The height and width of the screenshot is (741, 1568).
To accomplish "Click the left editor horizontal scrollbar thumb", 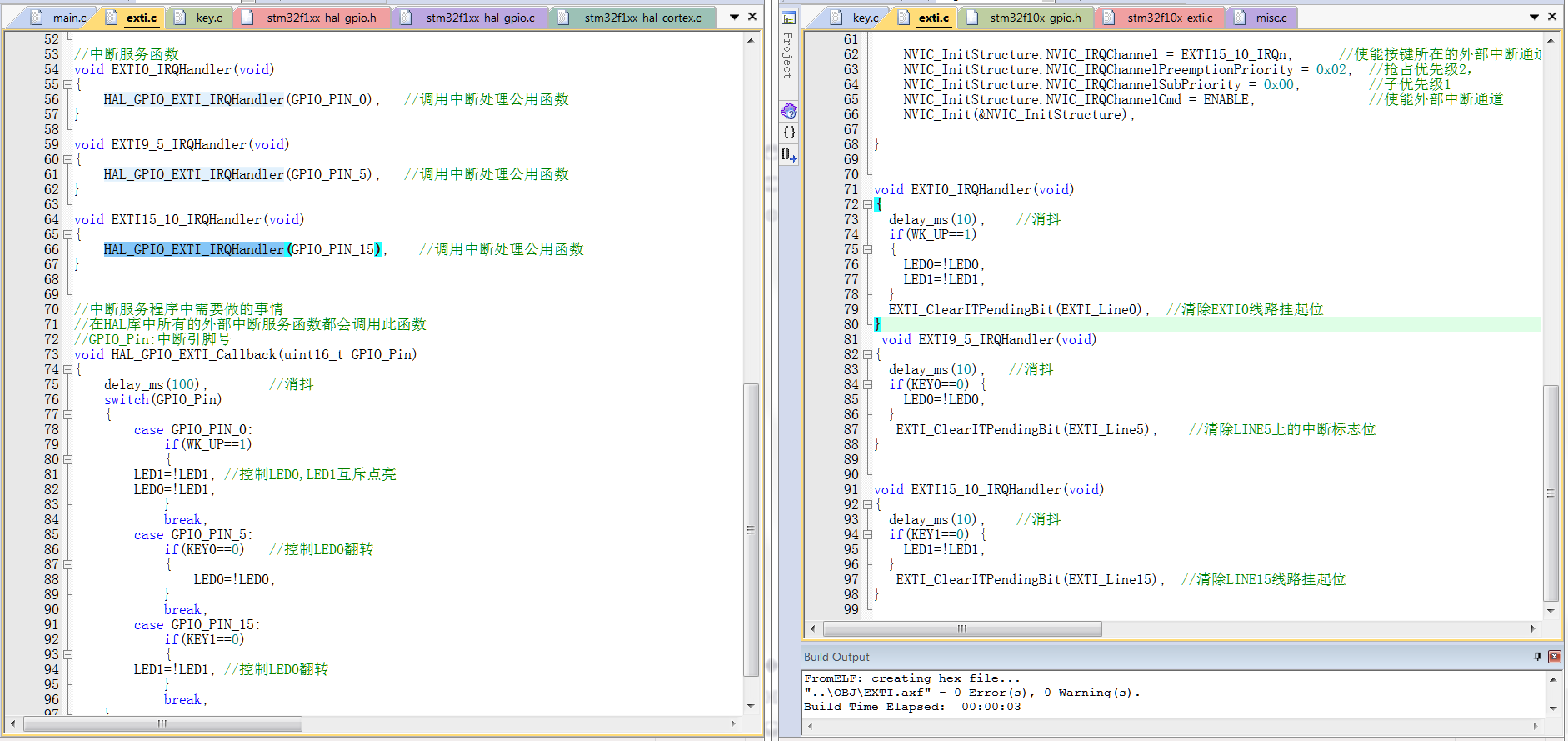I will (x=162, y=723).
